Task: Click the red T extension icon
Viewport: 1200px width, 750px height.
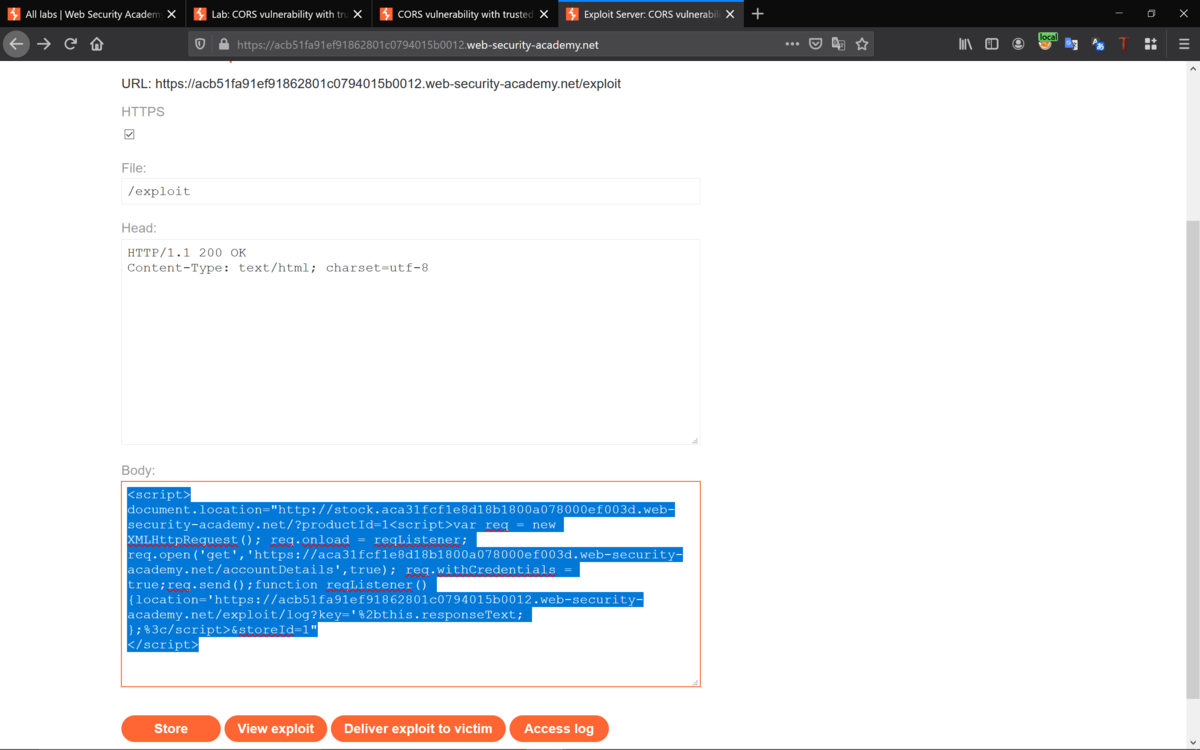Action: point(1124,44)
